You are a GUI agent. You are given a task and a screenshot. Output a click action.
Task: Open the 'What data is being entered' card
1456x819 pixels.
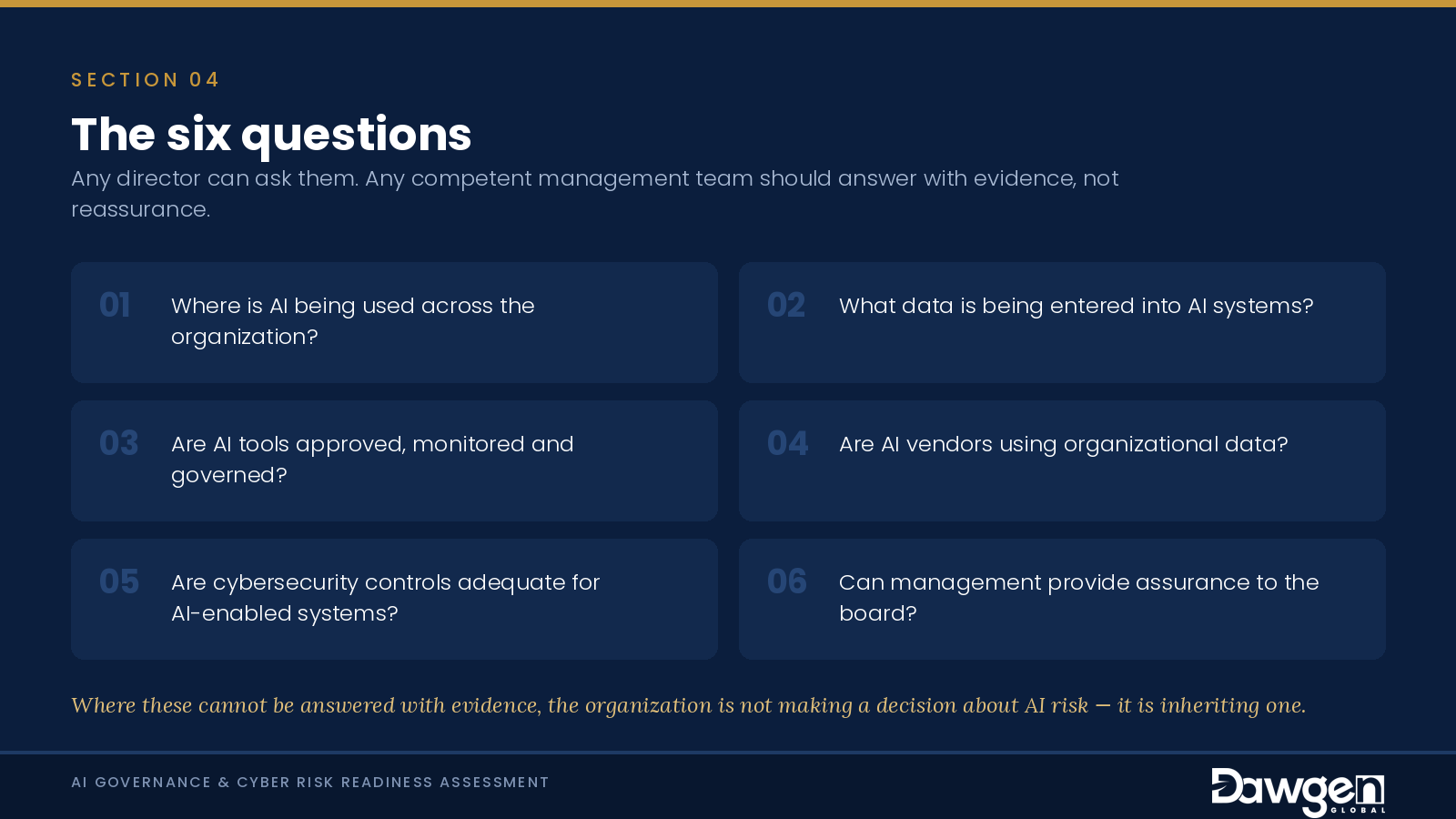1062,322
